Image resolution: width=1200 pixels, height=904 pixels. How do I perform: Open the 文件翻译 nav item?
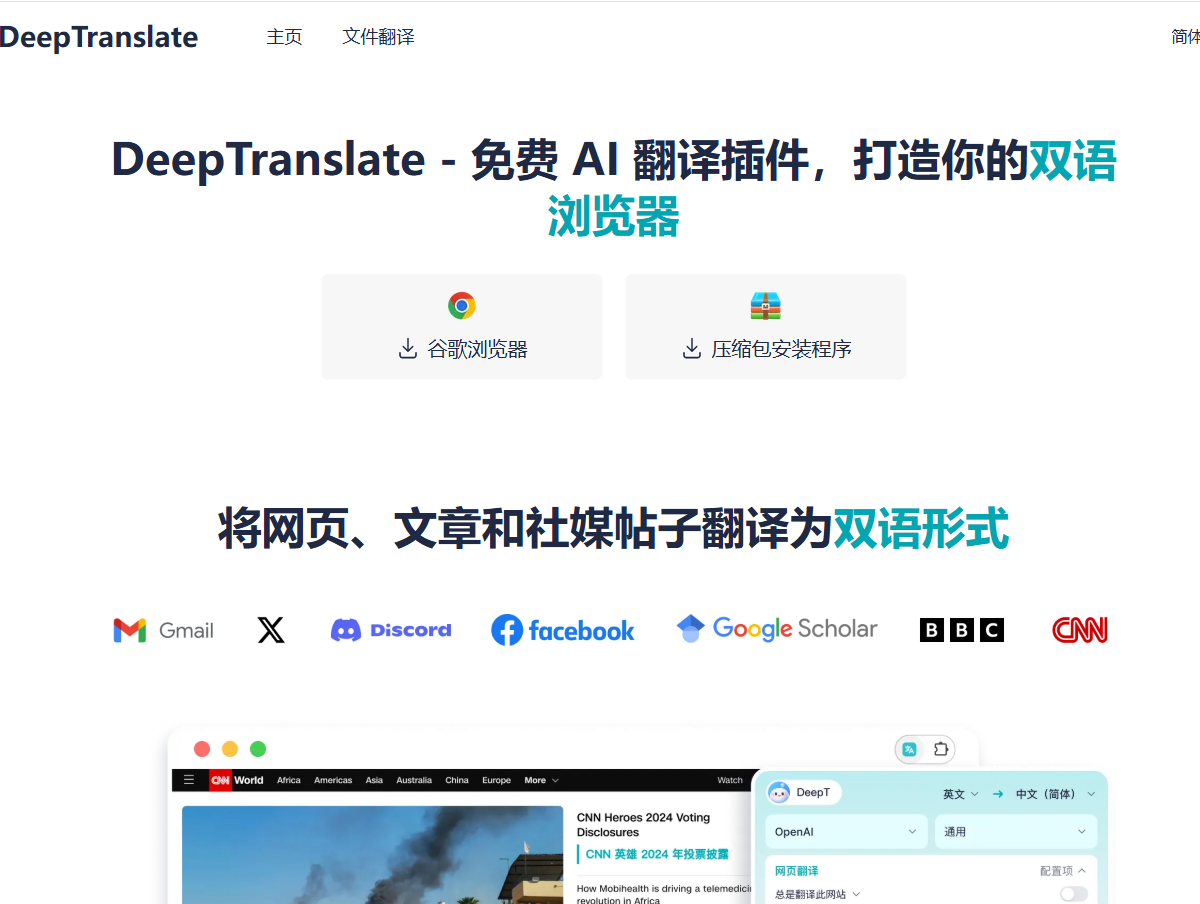click(x=378, y=37)
